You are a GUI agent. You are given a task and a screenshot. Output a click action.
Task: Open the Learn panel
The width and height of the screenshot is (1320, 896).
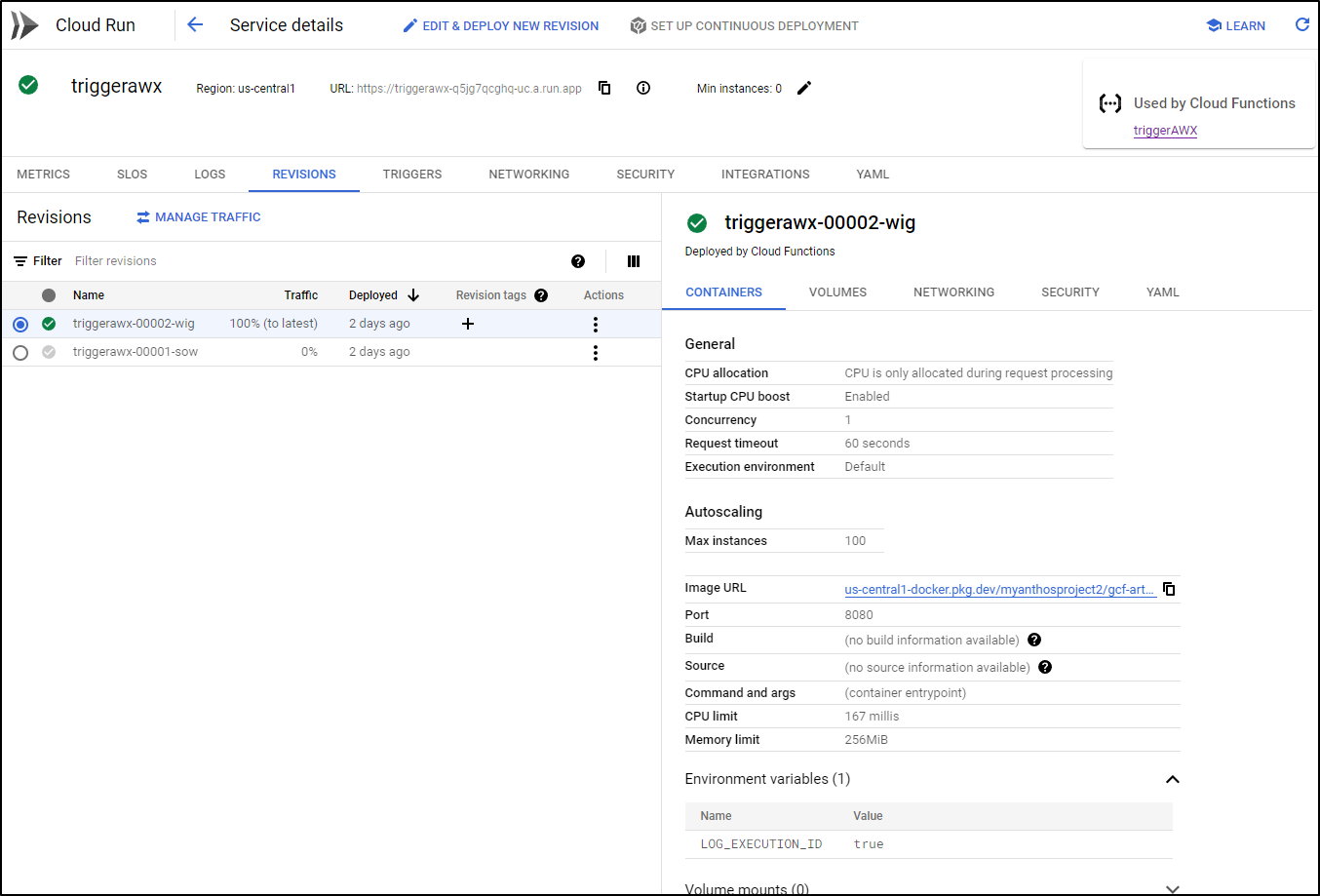tap(1236, 26)
